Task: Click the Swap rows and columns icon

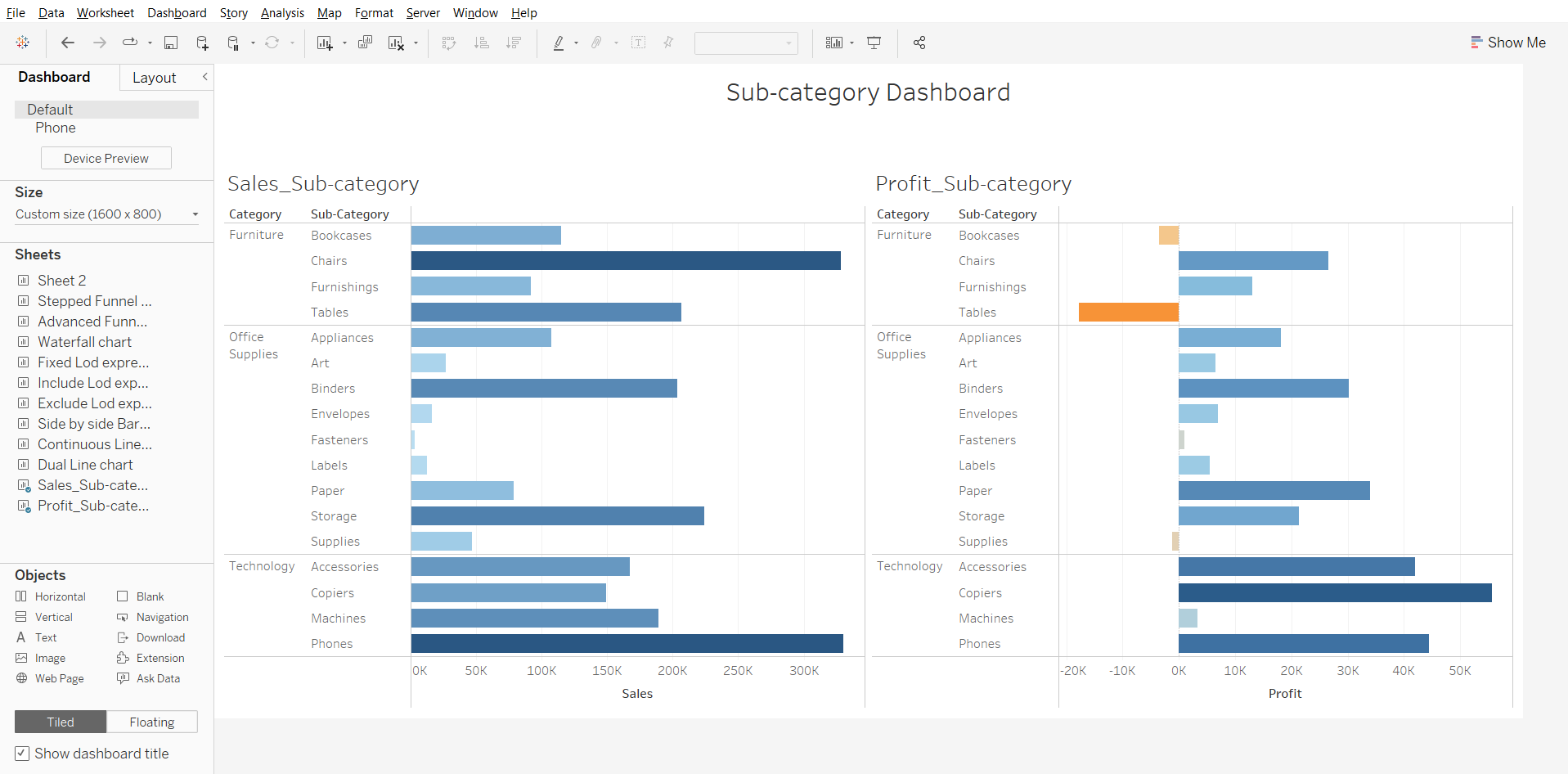Action: 449,43
